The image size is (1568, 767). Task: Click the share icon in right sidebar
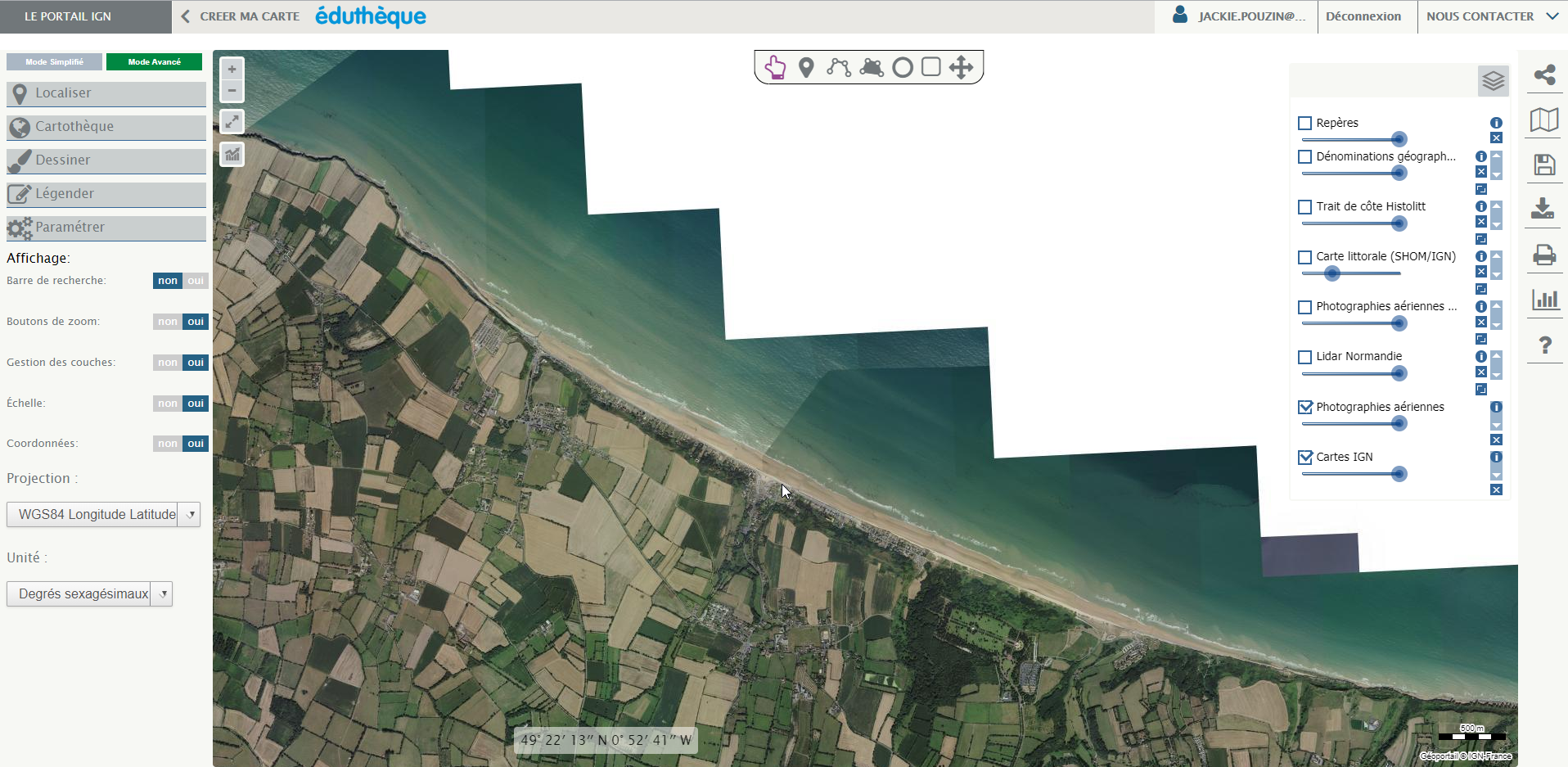[1544, 75]
